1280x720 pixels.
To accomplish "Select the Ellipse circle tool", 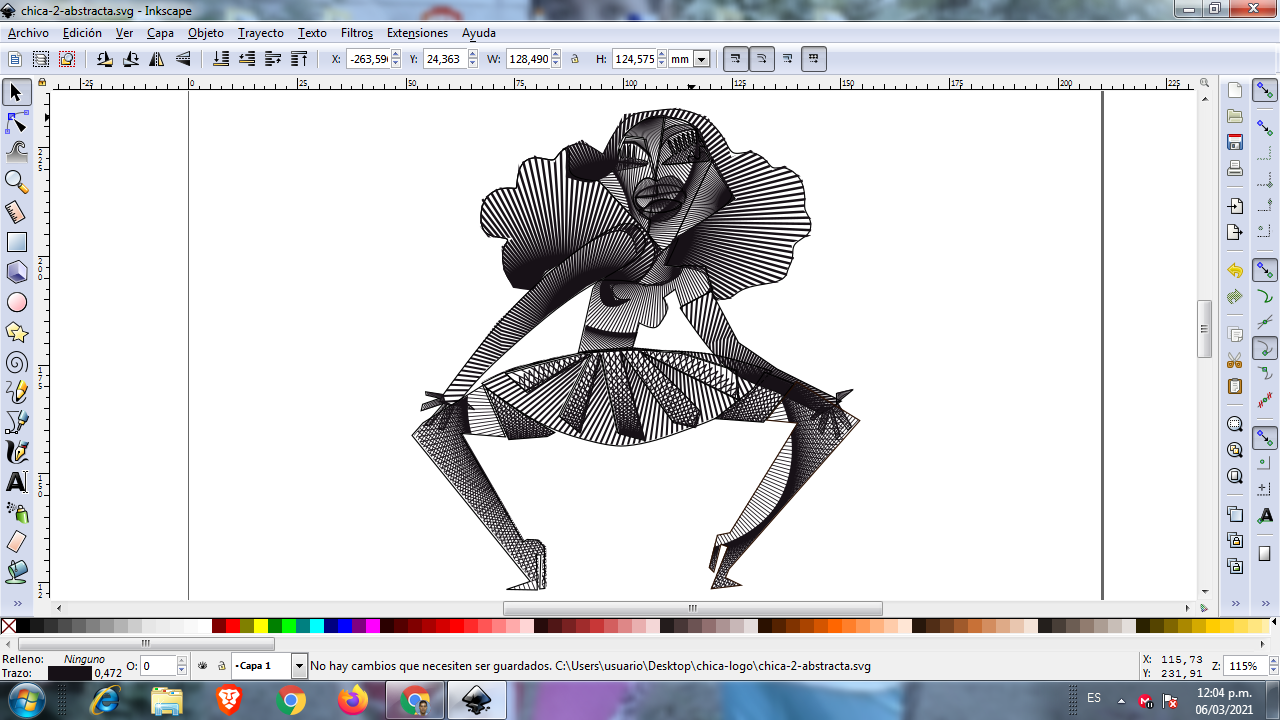I will [16, 302].
